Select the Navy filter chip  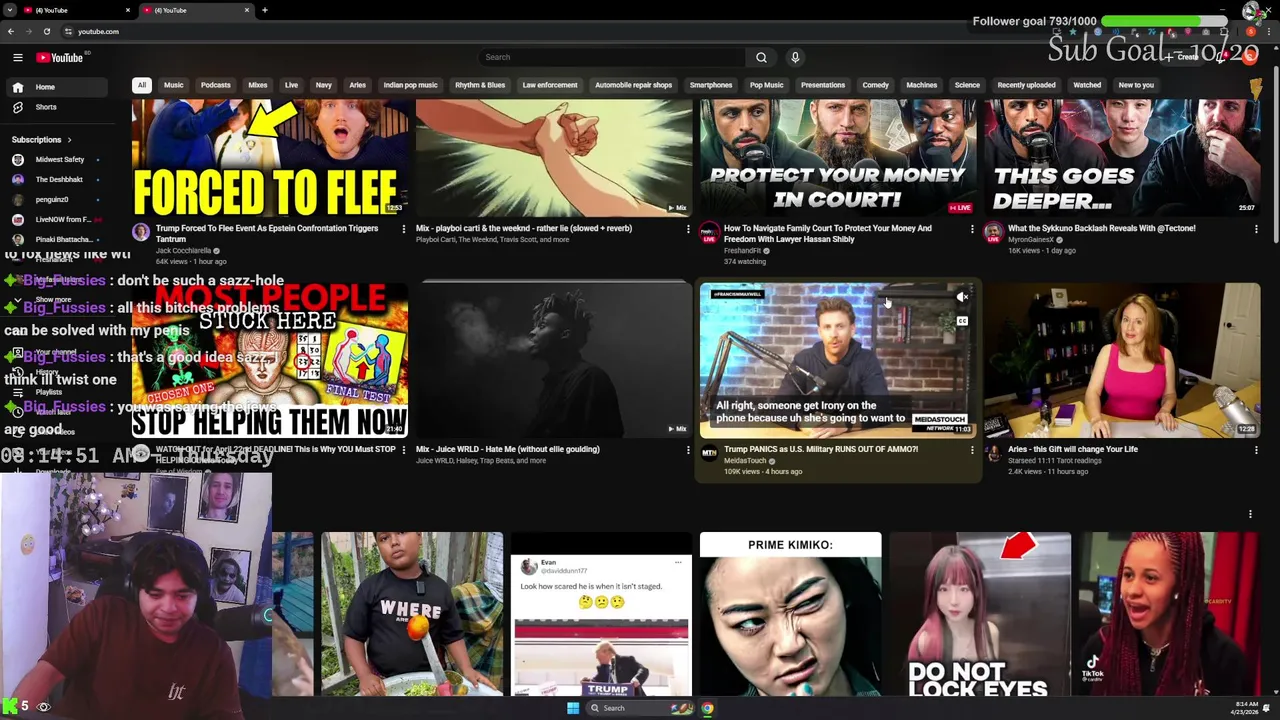coord(324,85)
